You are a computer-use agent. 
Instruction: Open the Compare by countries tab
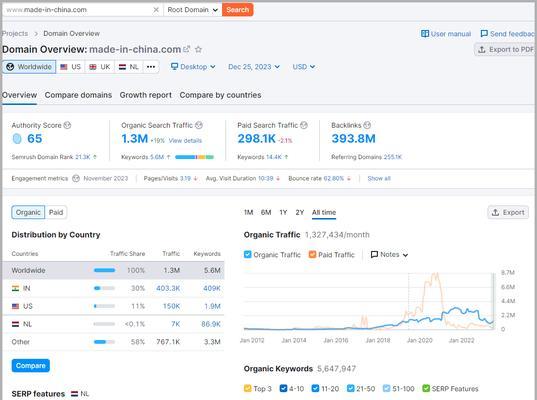pyautogui.click(x=220, y=95)
